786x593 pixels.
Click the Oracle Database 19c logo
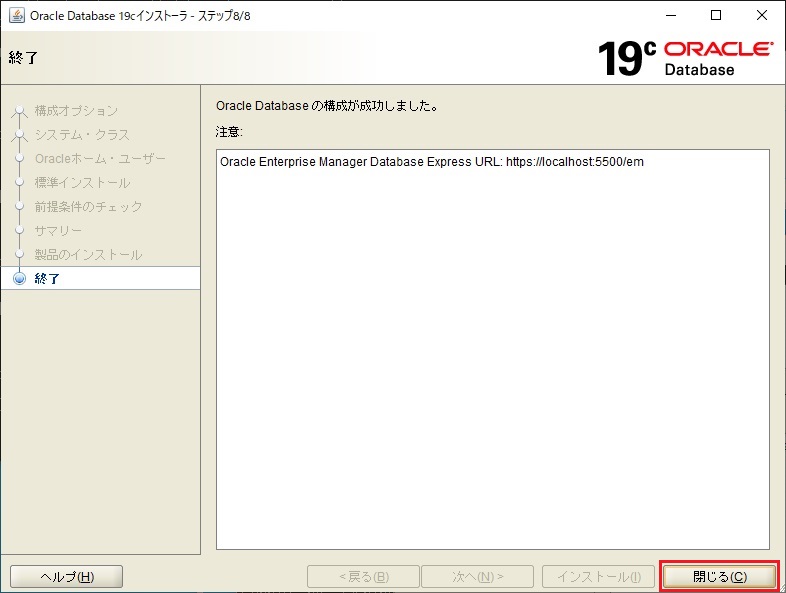(x=685, y=58)
